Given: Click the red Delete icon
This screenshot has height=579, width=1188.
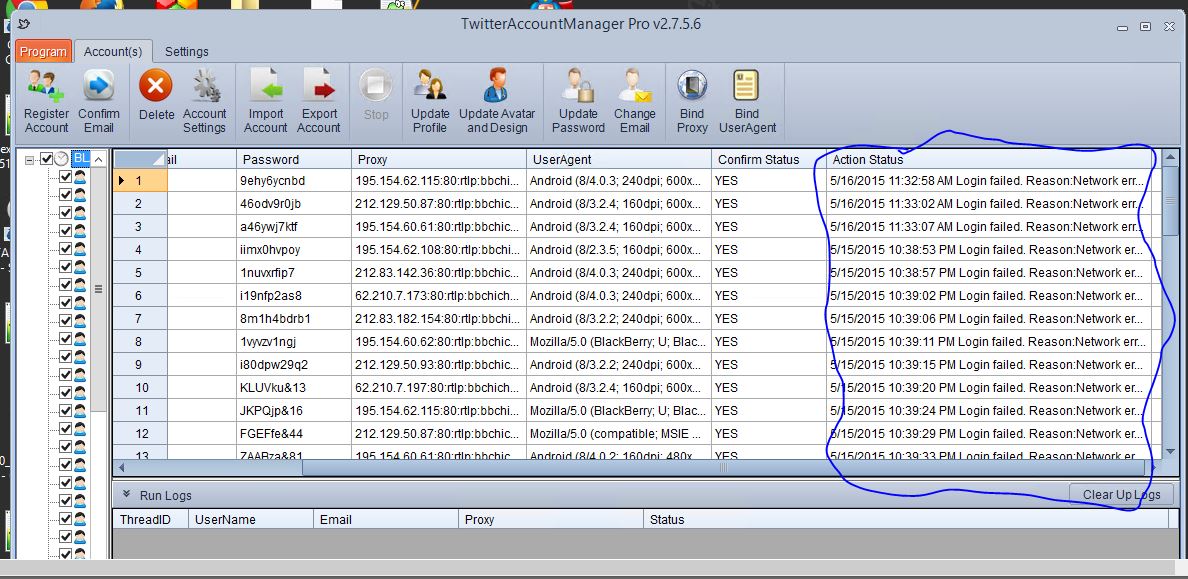Looking at the screenshot, I should [x=156, y=86].
